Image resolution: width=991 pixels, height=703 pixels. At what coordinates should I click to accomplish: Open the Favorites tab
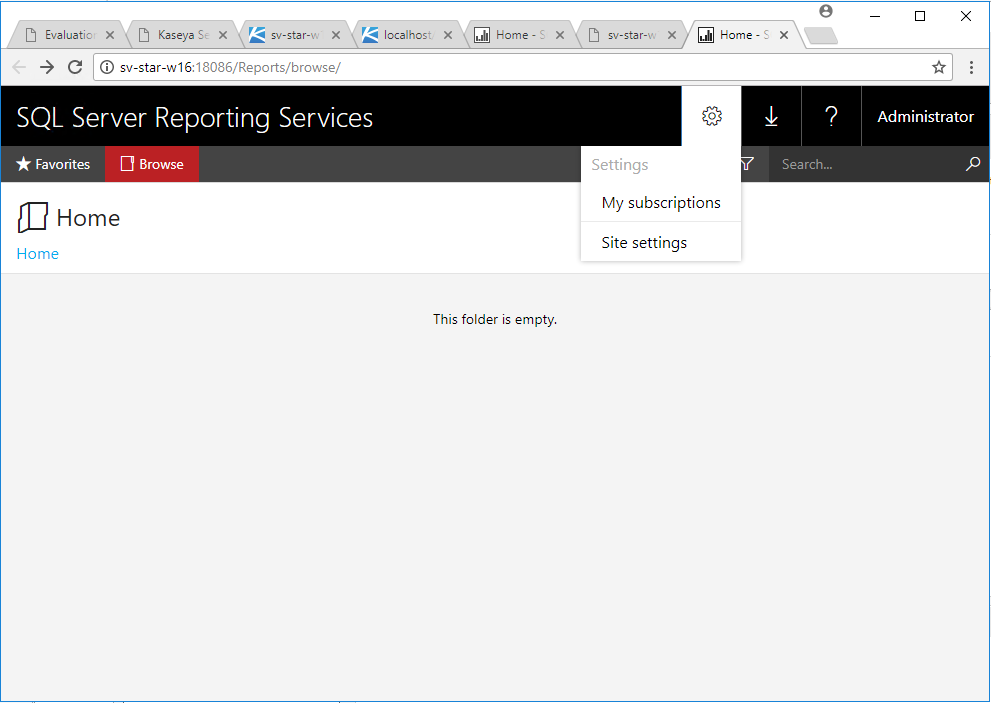[53, 164]
